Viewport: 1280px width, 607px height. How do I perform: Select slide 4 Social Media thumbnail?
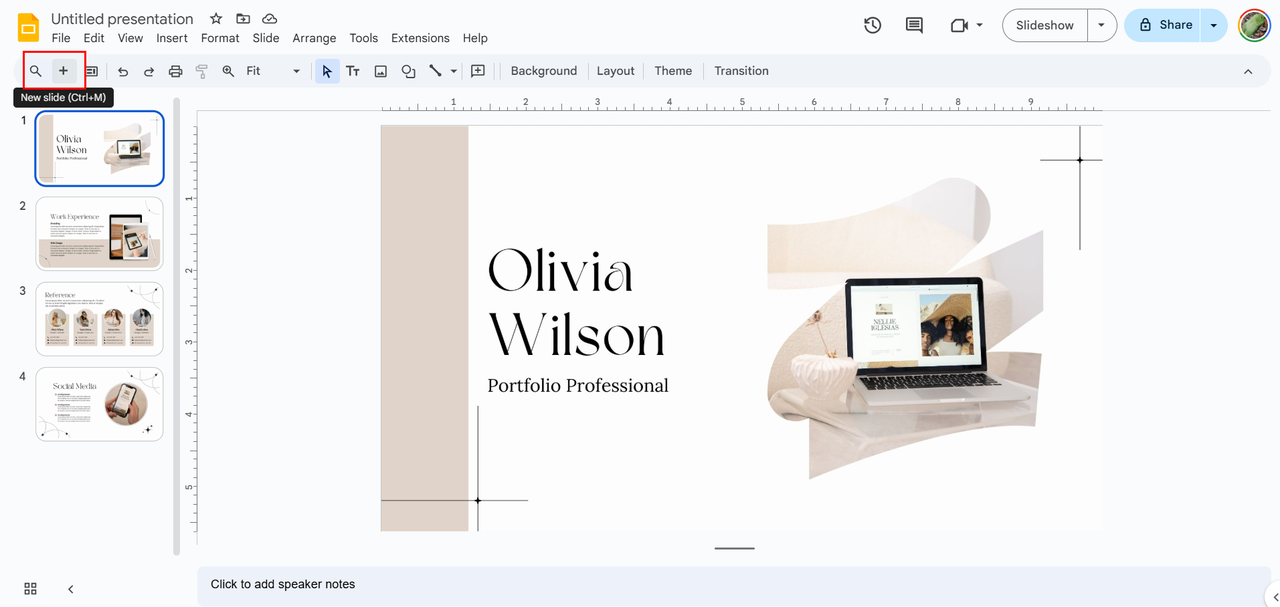(99, 404)
